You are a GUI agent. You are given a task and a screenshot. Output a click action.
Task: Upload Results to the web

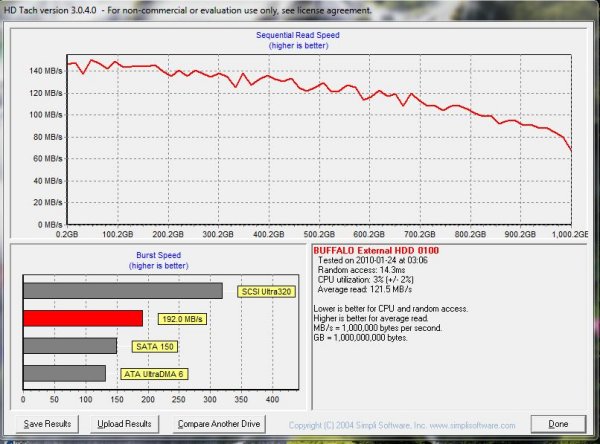click(124, 424)
